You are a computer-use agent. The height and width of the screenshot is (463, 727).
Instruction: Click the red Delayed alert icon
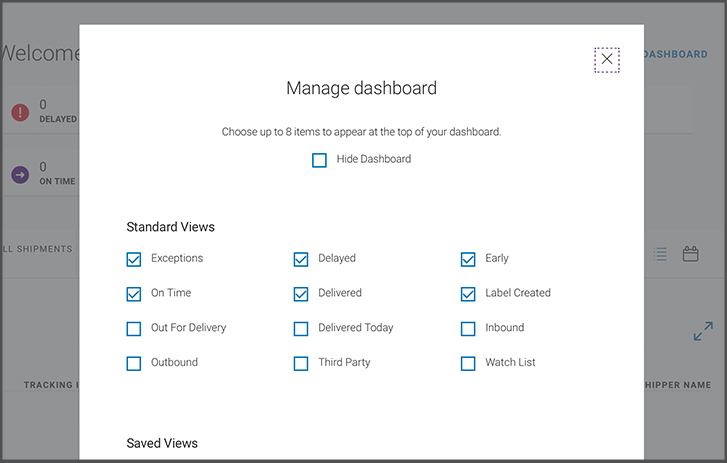(20, 112)
